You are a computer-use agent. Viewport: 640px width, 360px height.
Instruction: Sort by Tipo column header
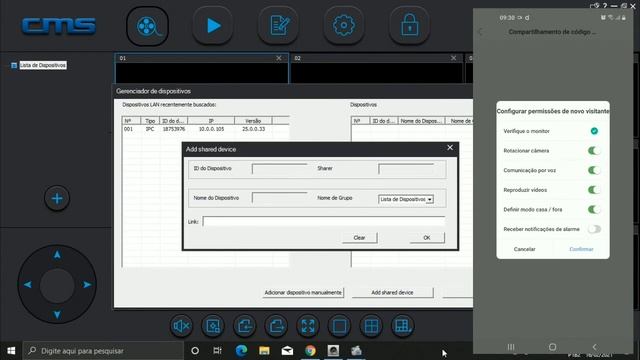tap(150, 121)
